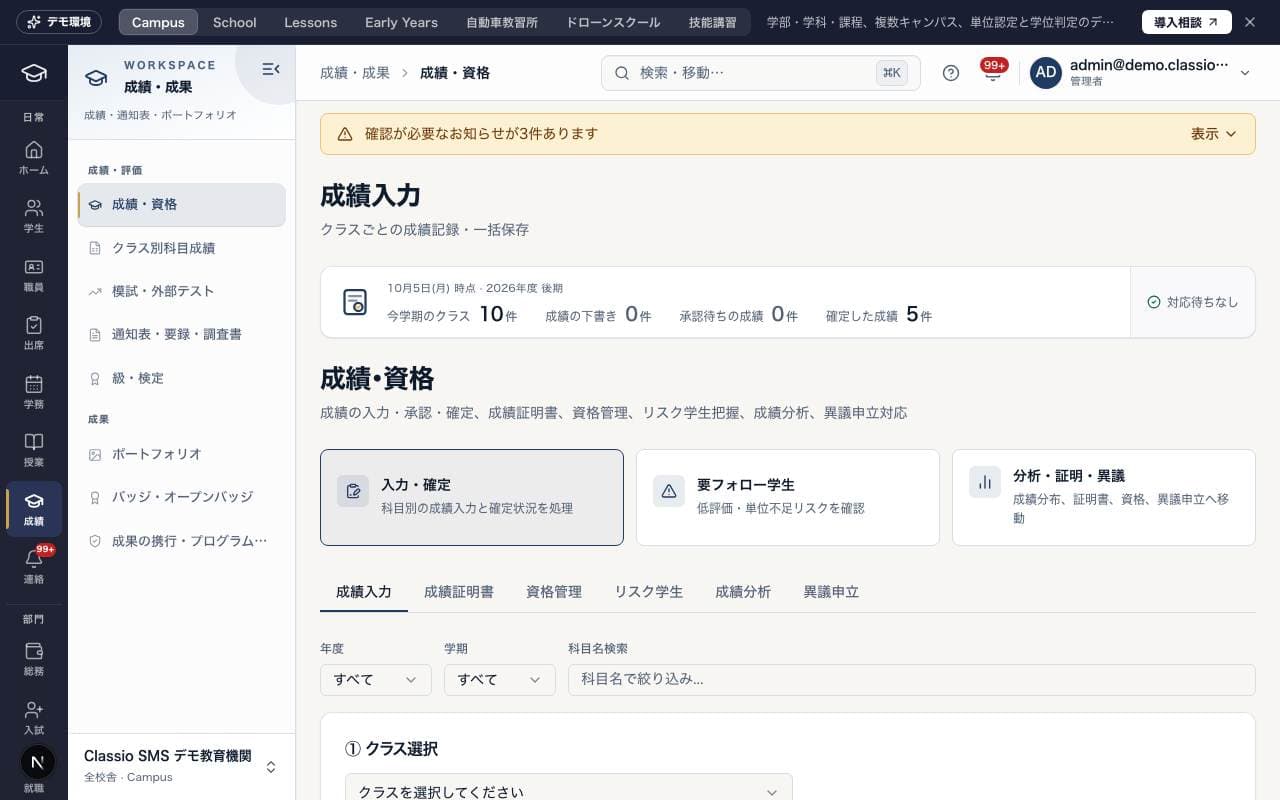Click the 導入相談 button

click(x=1187, y=22)
